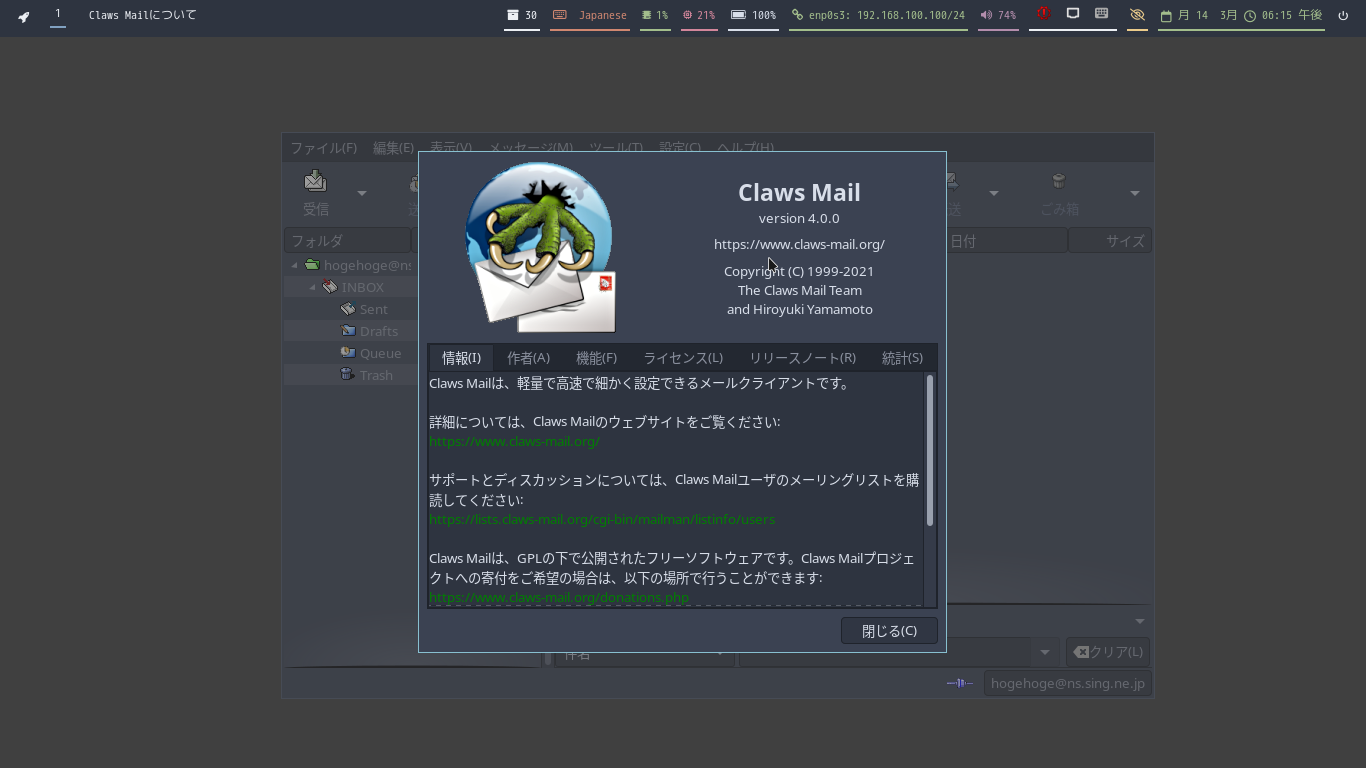The height and width of the screenshot is (768, 1366).
Task: Open the dropdown arrow left of ごみ箱 icon
Action: (x=993, y=193)
